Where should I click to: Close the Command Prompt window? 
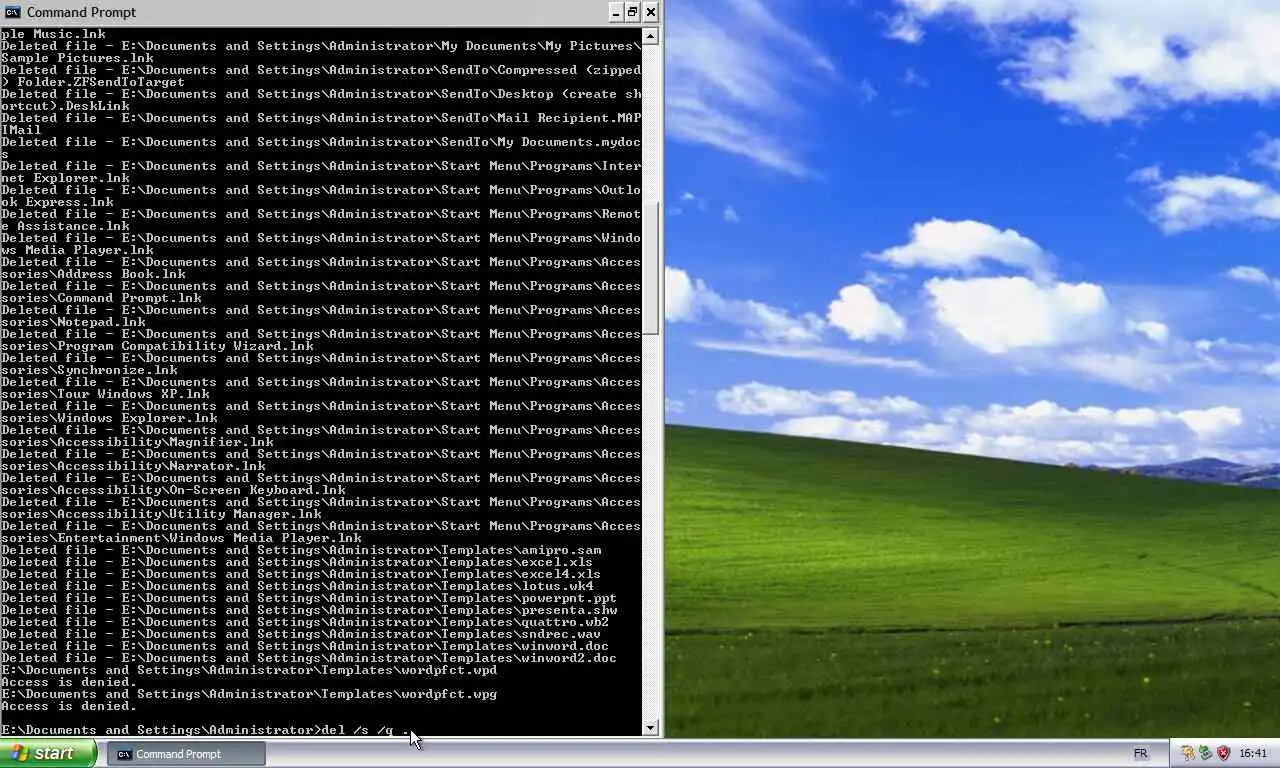point(651,12)
